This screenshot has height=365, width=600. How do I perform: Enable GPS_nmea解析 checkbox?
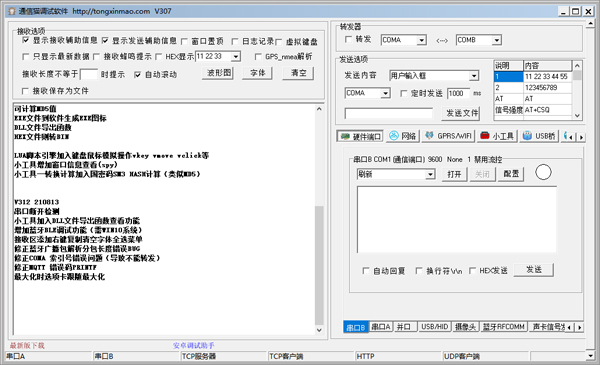258,57
